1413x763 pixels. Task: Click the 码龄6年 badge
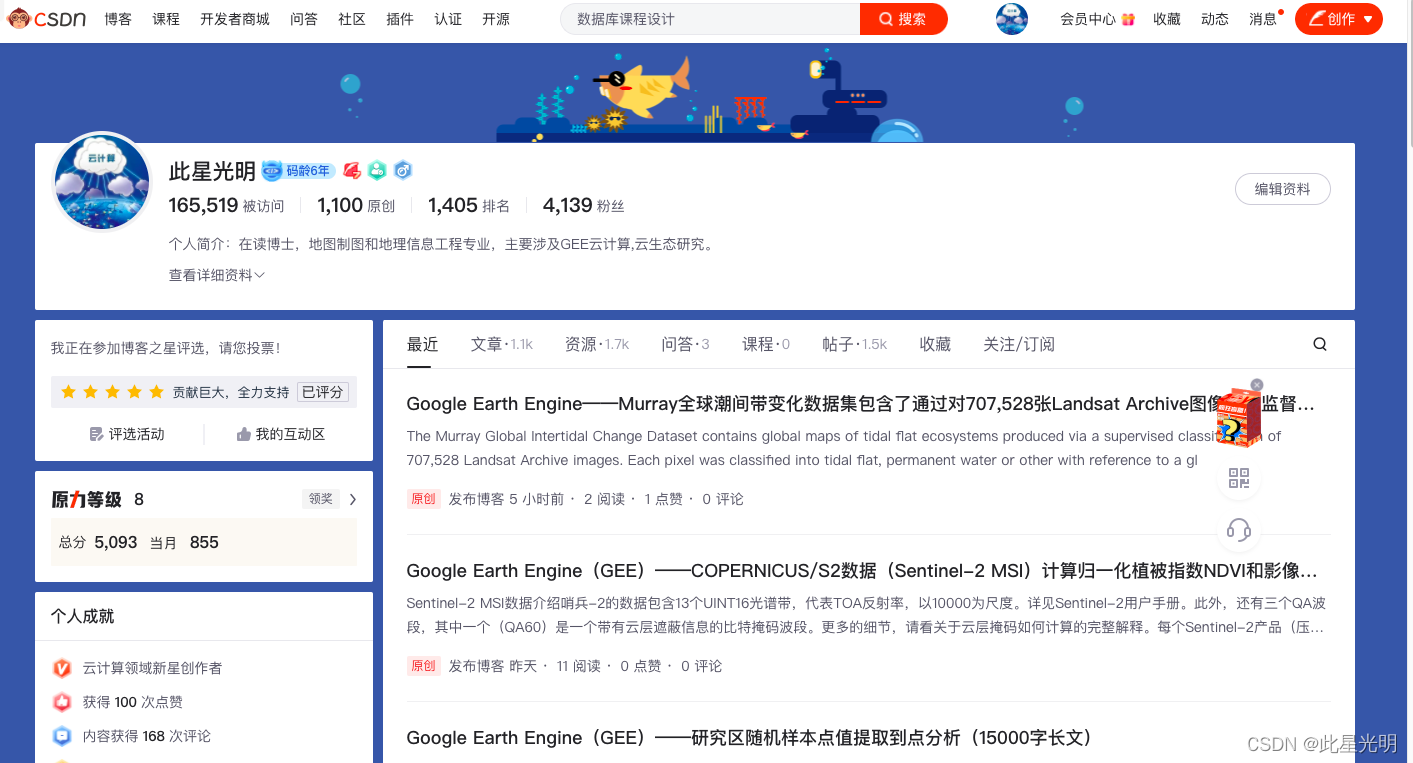point(297,171)
